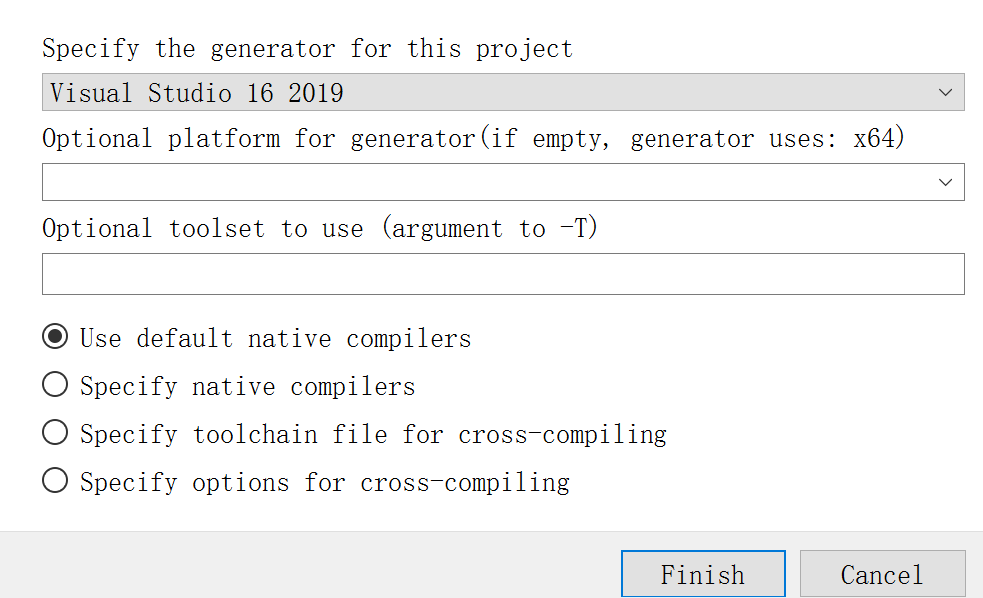Click the chevron arrow of the generator combo box
Screen dimensions: 983x598
[x=946, y=93]
